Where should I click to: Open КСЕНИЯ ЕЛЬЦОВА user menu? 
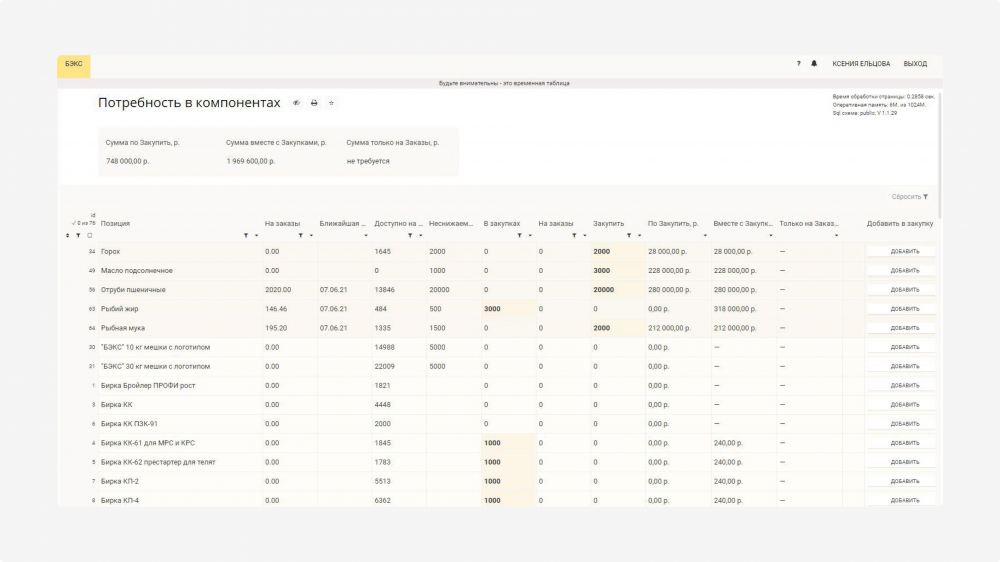coord(861,64)
